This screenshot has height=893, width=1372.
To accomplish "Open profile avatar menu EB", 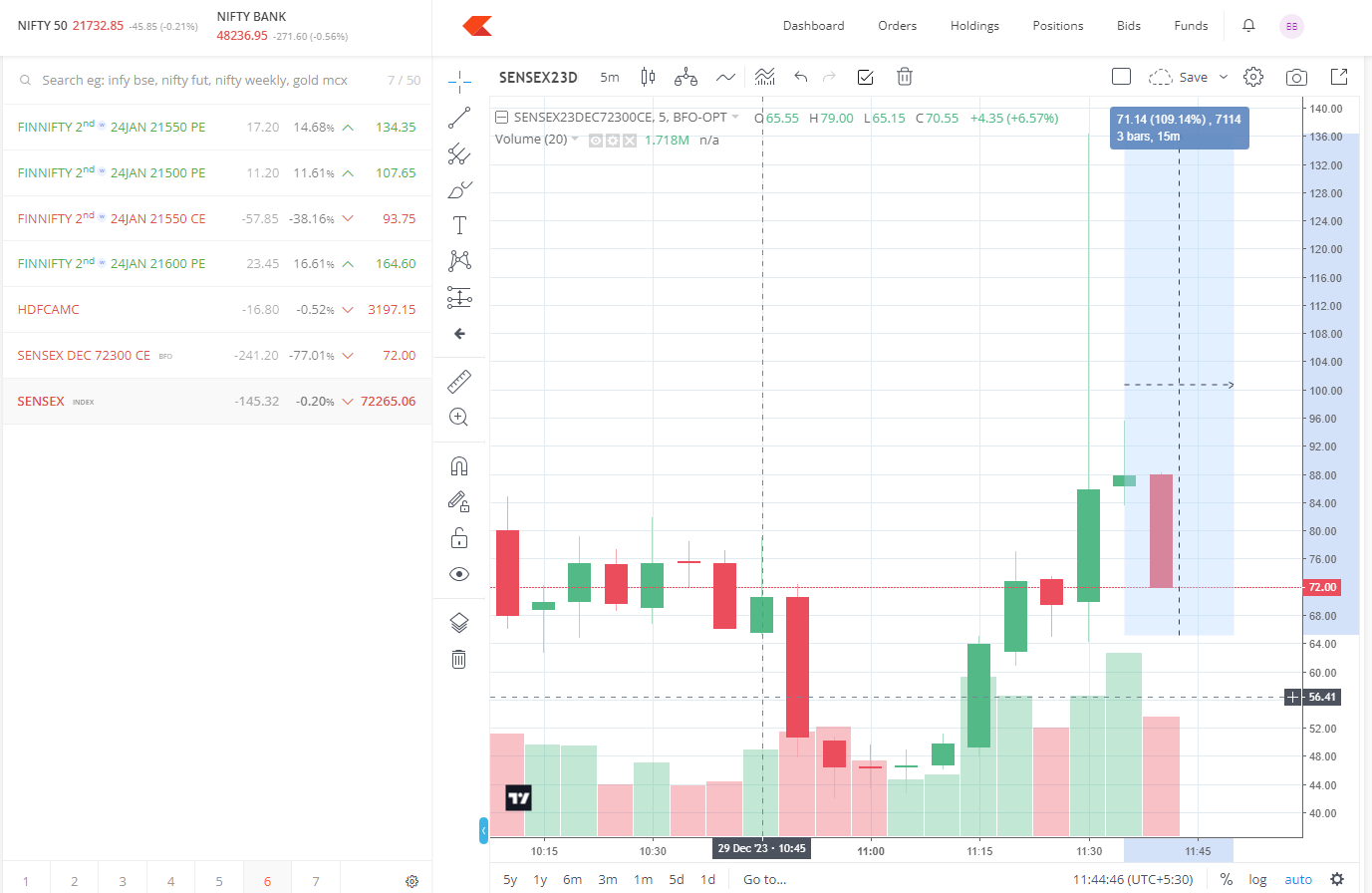I will coord(1291,27).
